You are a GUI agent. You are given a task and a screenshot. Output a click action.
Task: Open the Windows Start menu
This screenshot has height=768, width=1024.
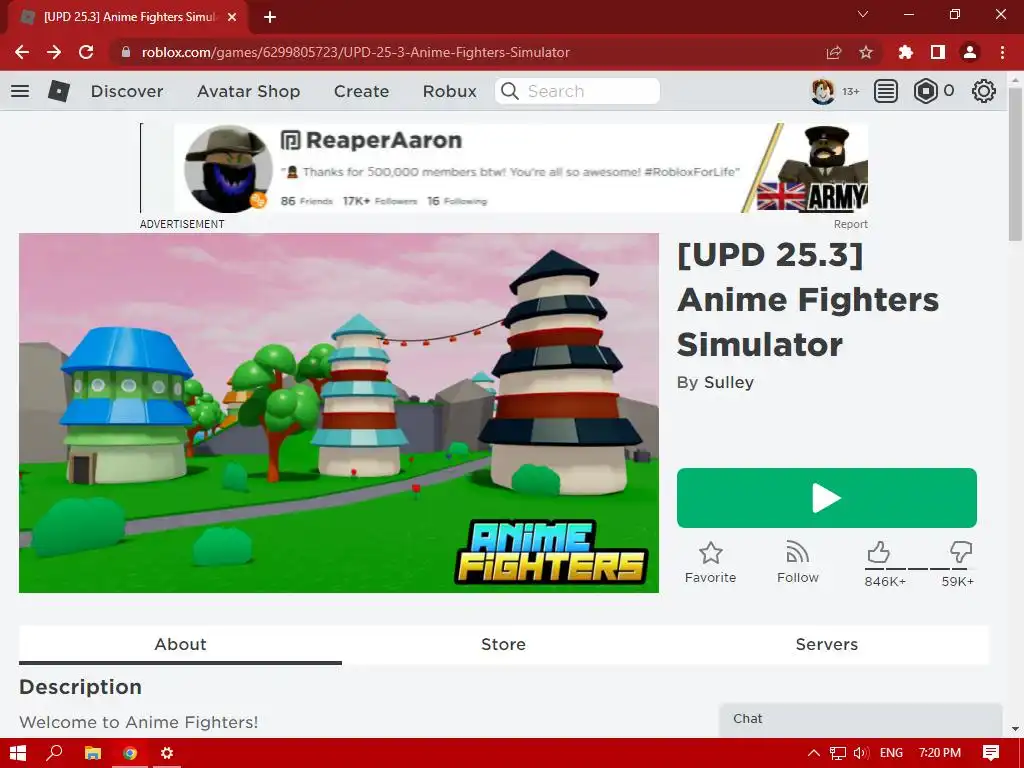18,753
